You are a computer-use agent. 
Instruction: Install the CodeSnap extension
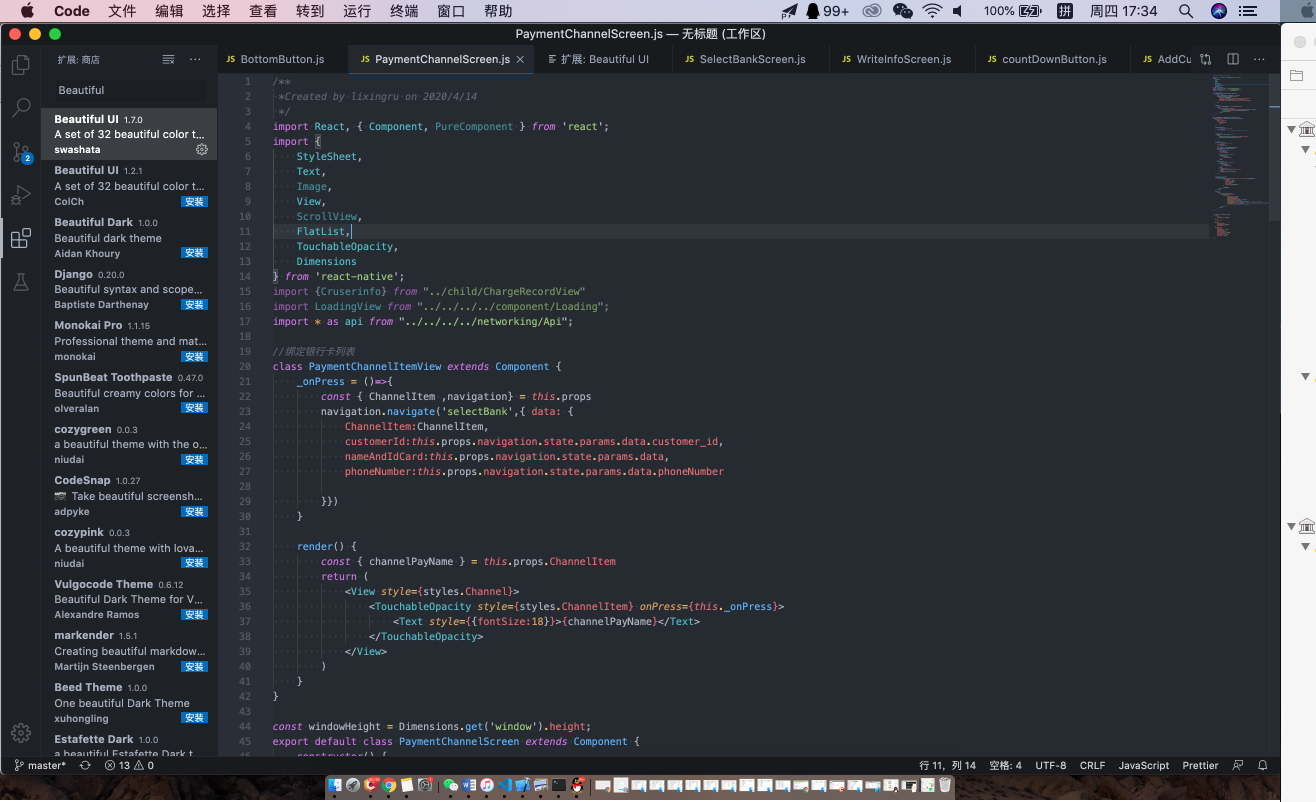(194, 512)
